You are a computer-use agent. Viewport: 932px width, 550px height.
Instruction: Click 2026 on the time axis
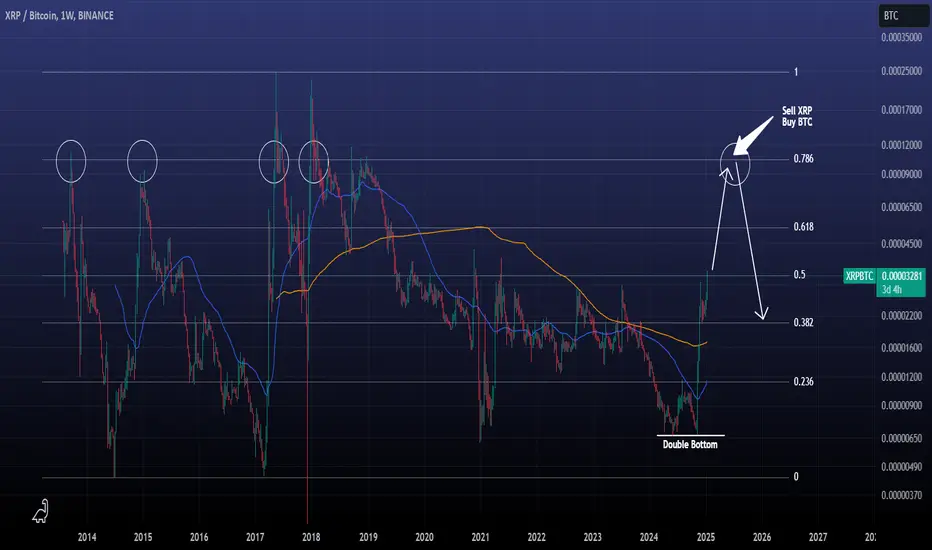[x=762, y=537]
